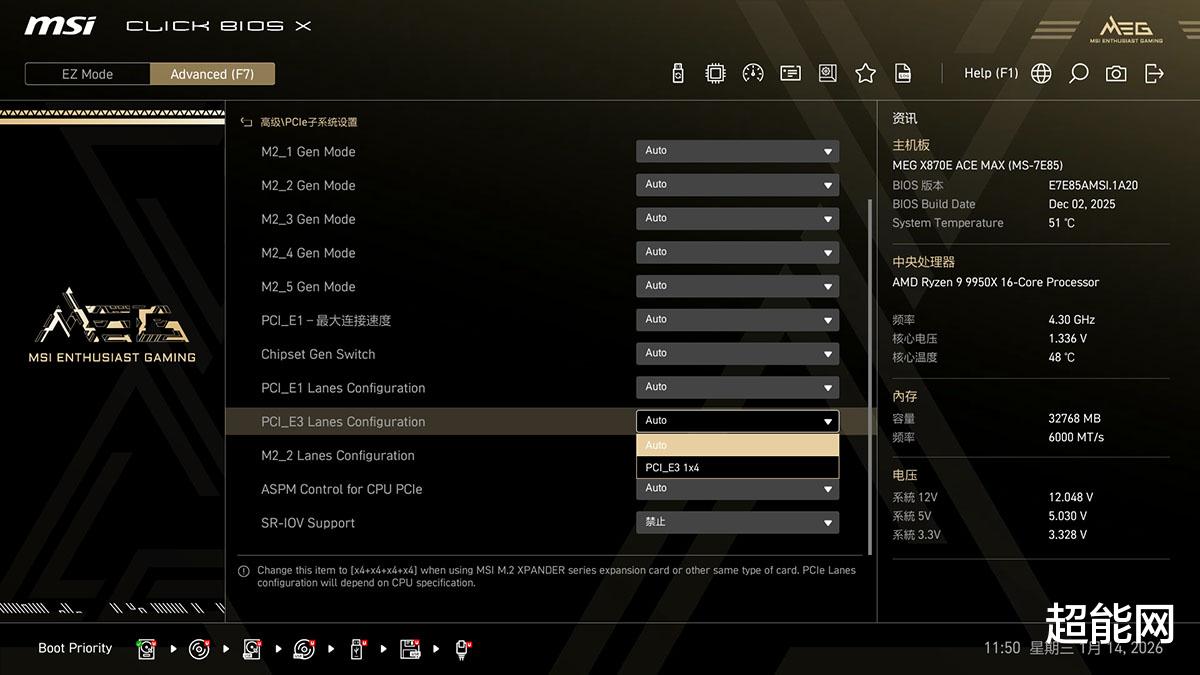Go back with breadcrumb return arrow
The image size is (1200, 675).
click(x=246, y=122)
